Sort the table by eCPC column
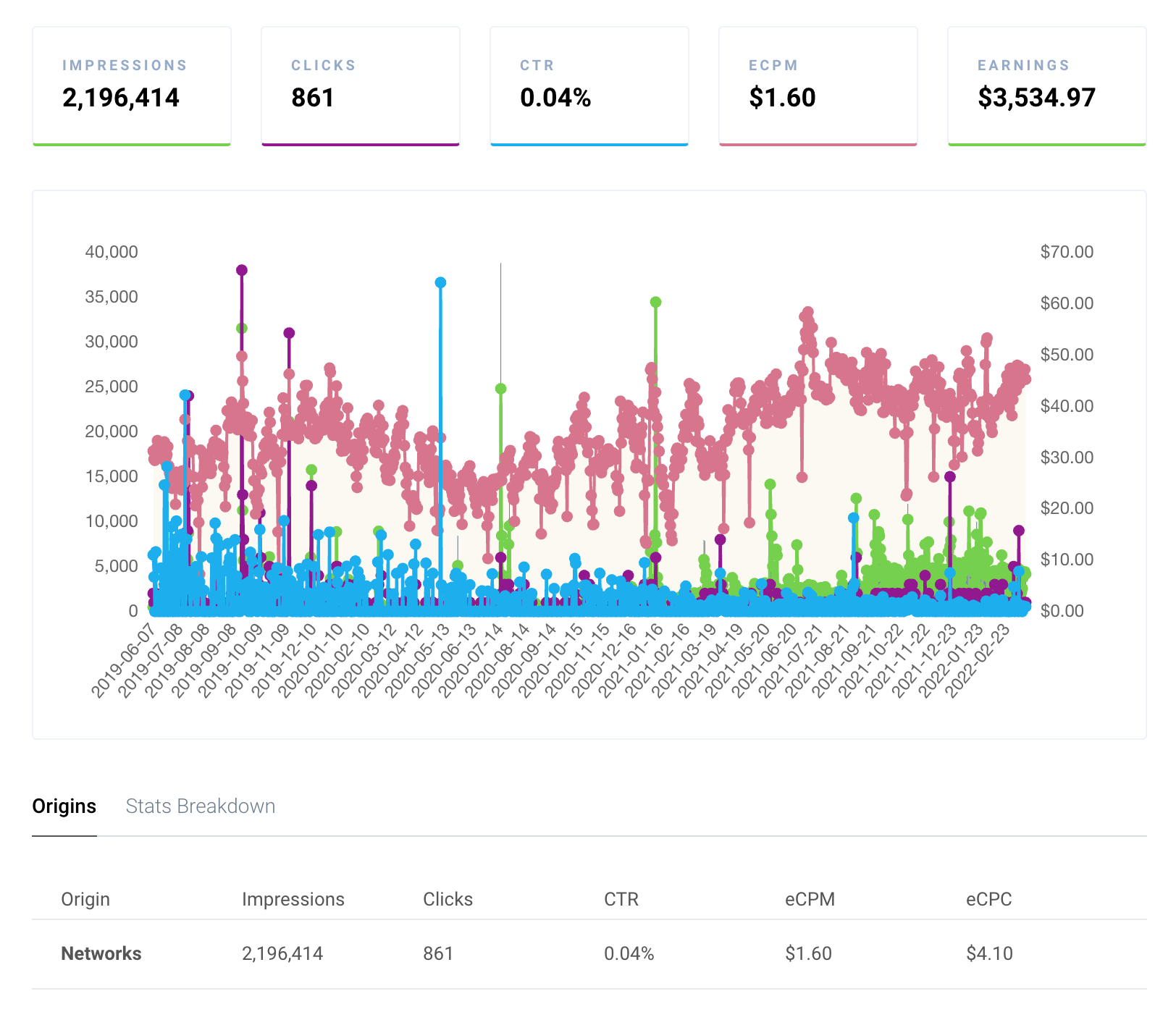1176x1012 pixels. (989, 899)
